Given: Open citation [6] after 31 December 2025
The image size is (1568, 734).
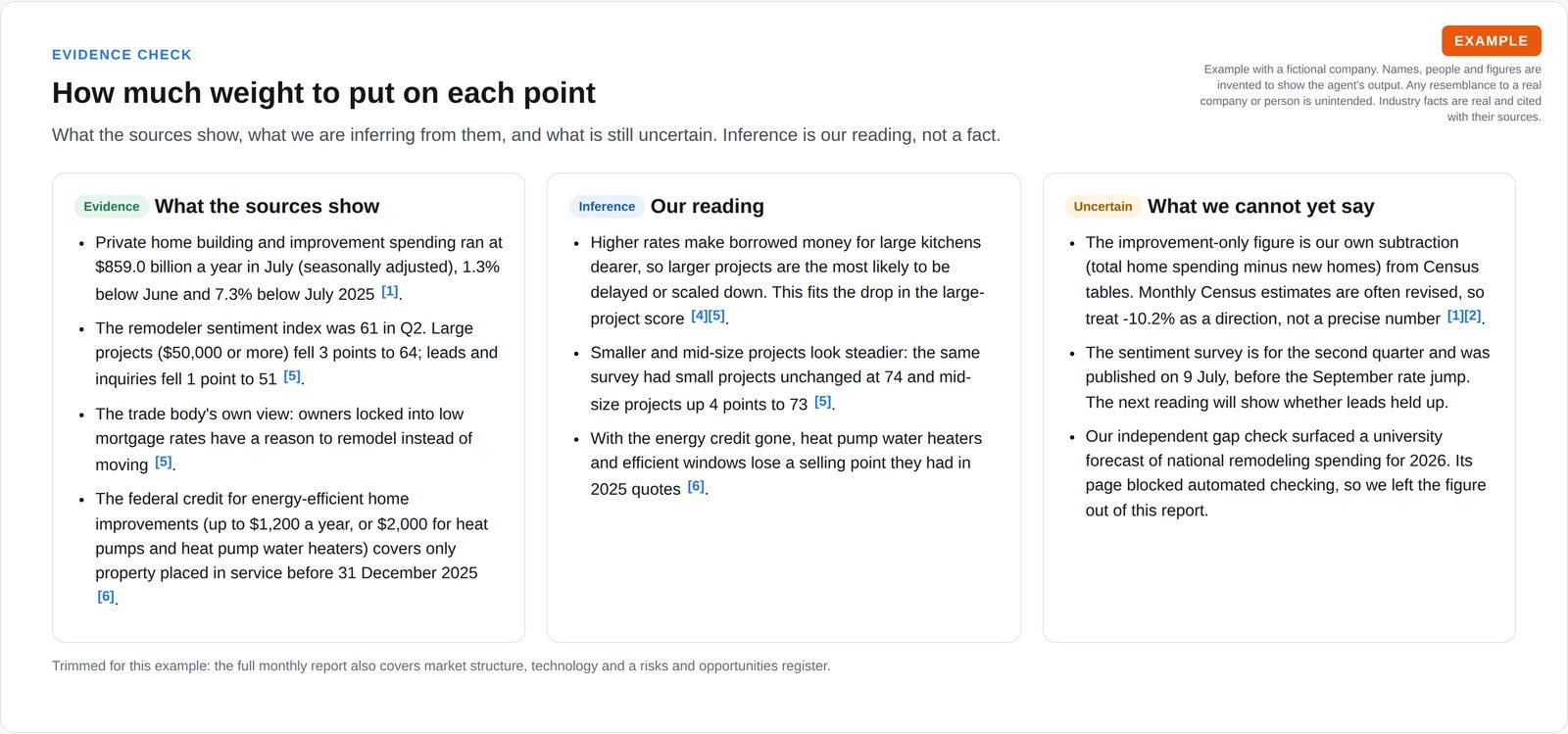Looking at the screenshot, I should (x=106, y=596).
